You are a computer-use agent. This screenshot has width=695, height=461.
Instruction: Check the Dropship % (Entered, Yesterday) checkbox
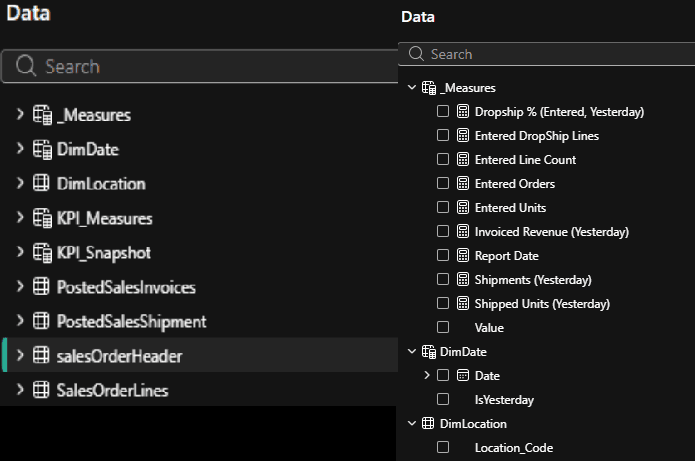[443, 111]
